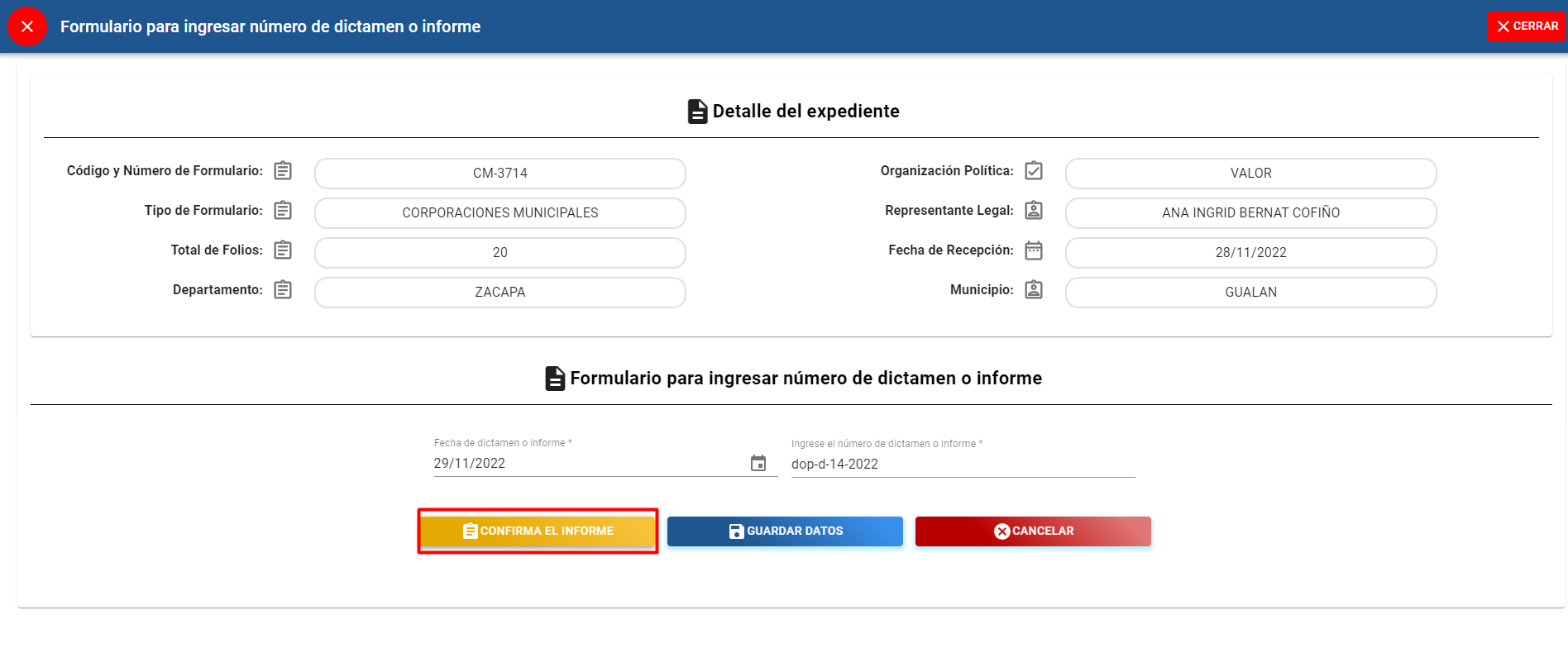Click the Fecha de dictamen date text field
The image size is (1568, 648).
coord(587,464)
